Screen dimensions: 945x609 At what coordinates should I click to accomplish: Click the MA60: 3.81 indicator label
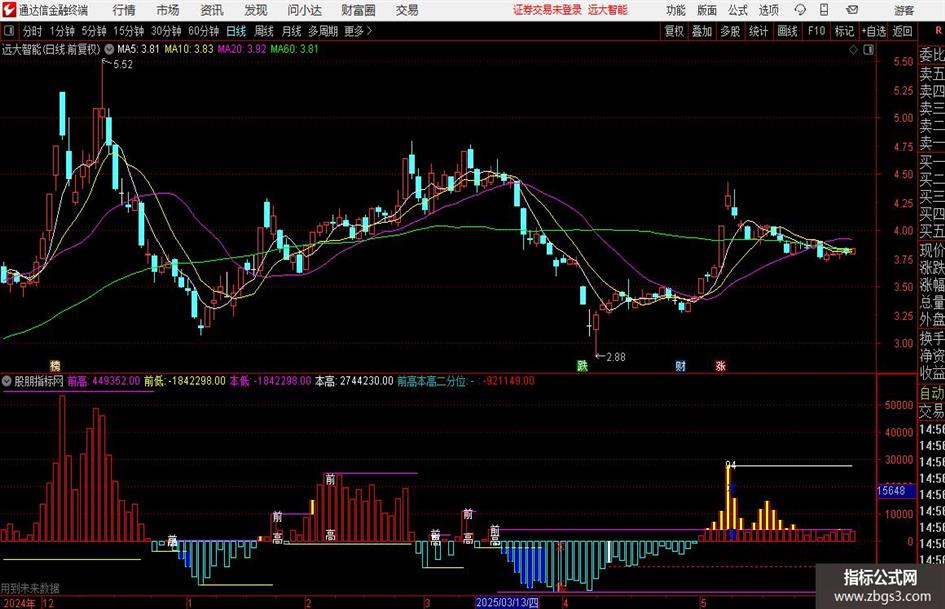(295, 49)
